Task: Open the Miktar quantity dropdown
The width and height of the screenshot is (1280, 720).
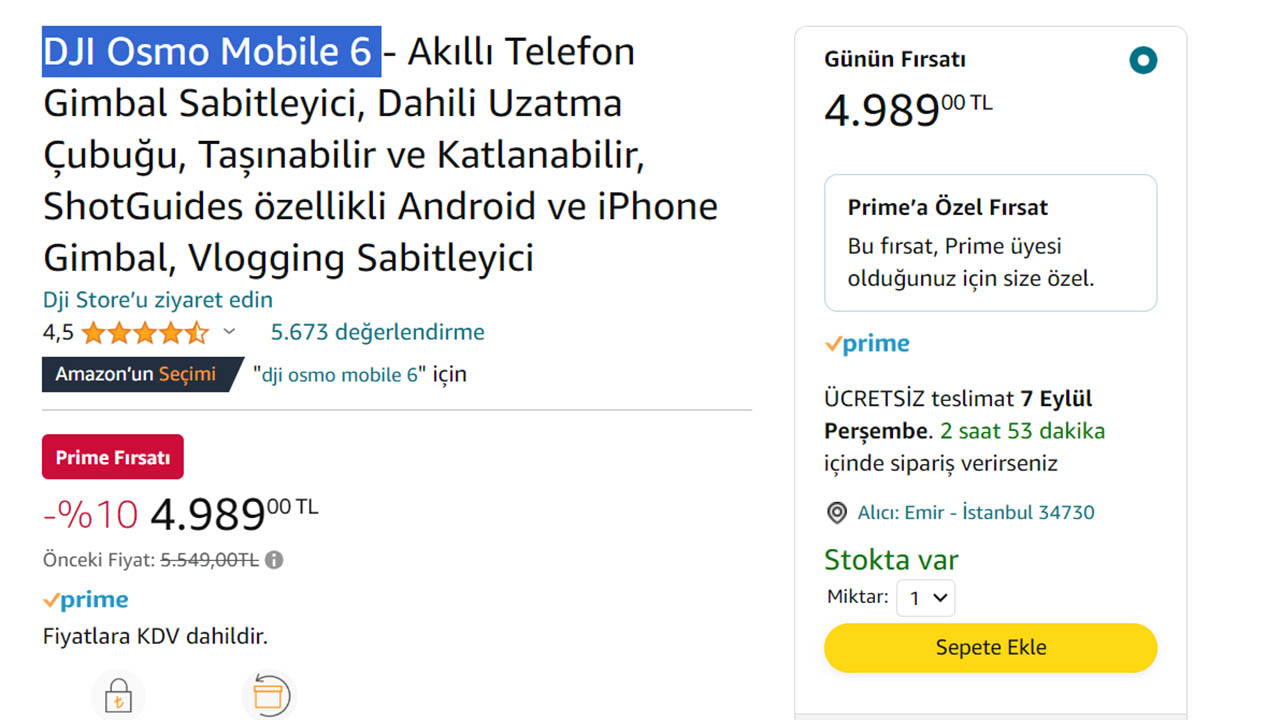Action: coord(925,598)
